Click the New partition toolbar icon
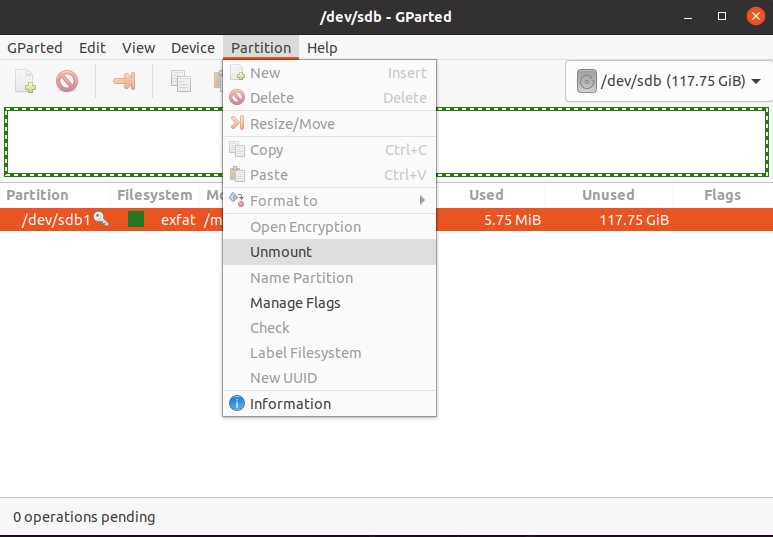Image resolution: width=773 pixels, height=537 pixels. [x=25, y=81]
